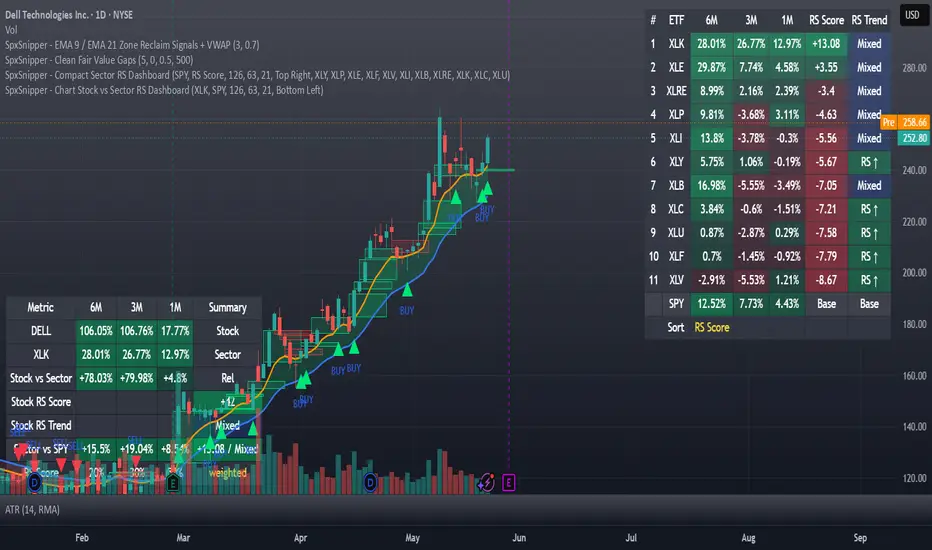932x550 pixels.
Task: Click the Feb label on the time axis
Action: [82, 538]
